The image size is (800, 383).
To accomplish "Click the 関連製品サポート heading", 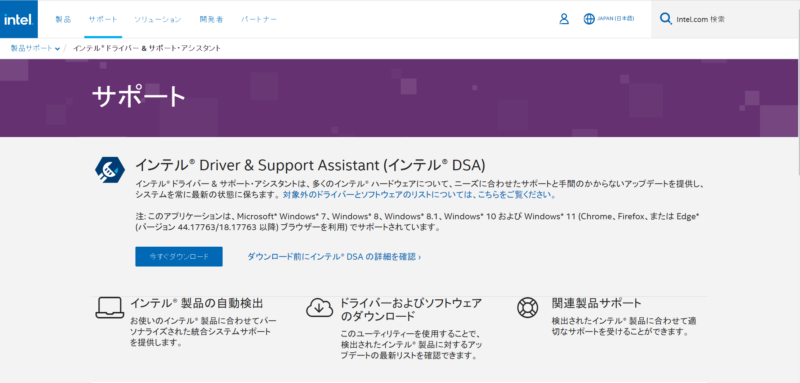I will pos(596,303).
